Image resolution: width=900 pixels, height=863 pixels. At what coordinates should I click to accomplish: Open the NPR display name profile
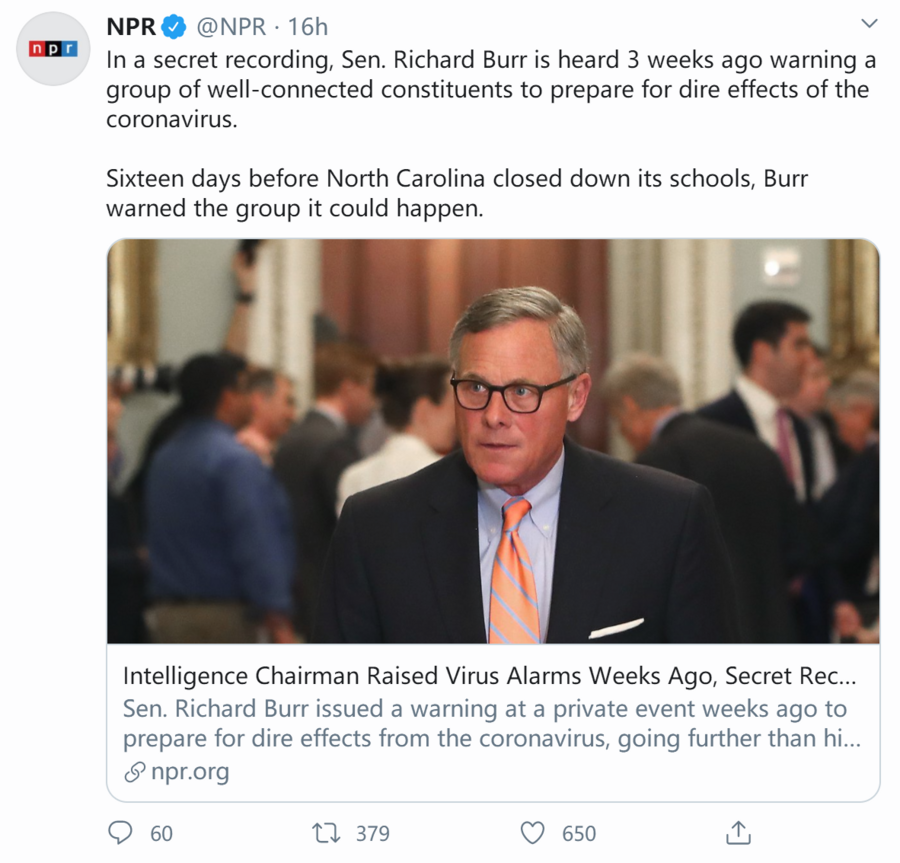(x=131, y=26)
